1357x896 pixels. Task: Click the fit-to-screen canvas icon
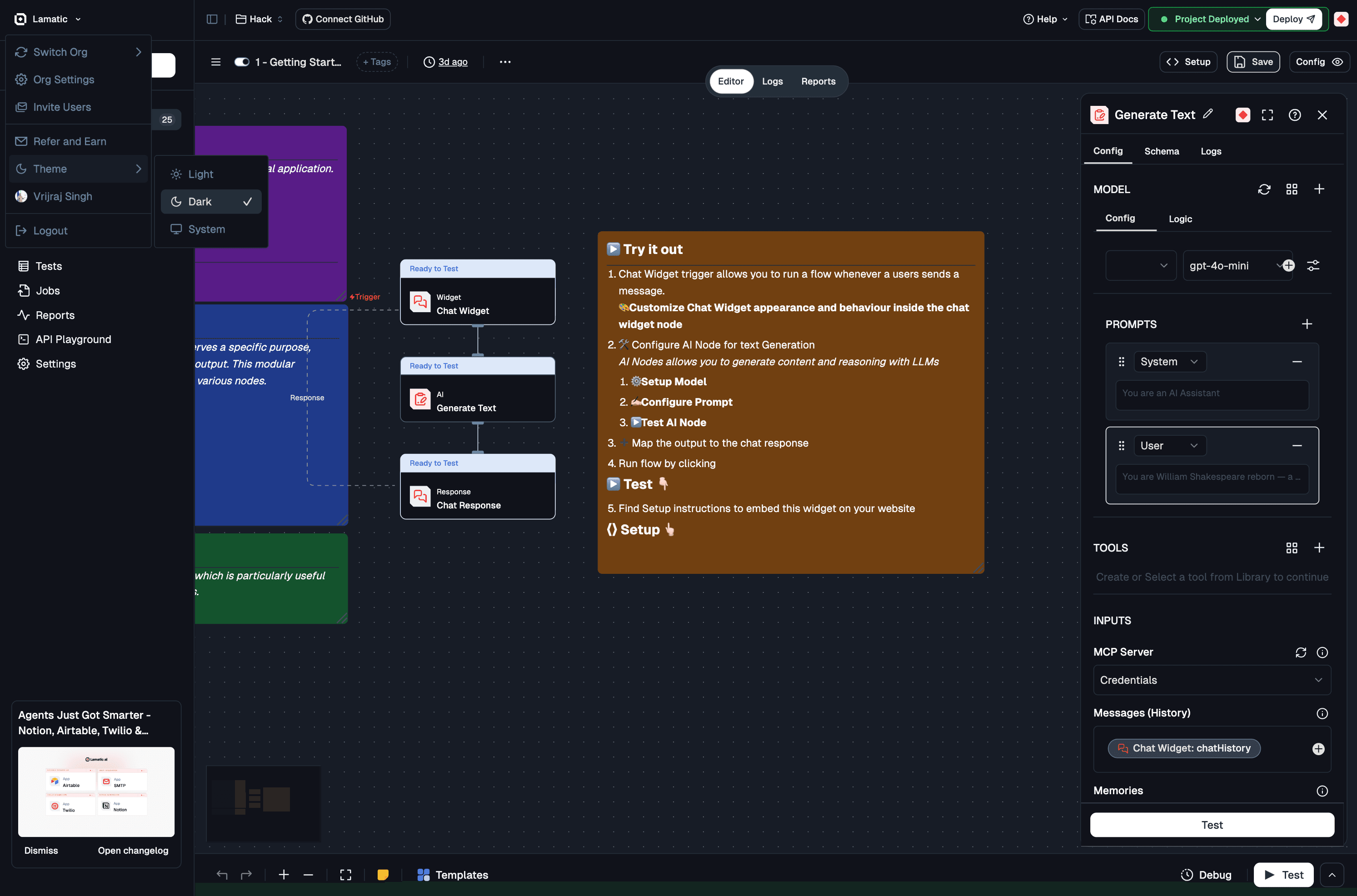(346, 874)
